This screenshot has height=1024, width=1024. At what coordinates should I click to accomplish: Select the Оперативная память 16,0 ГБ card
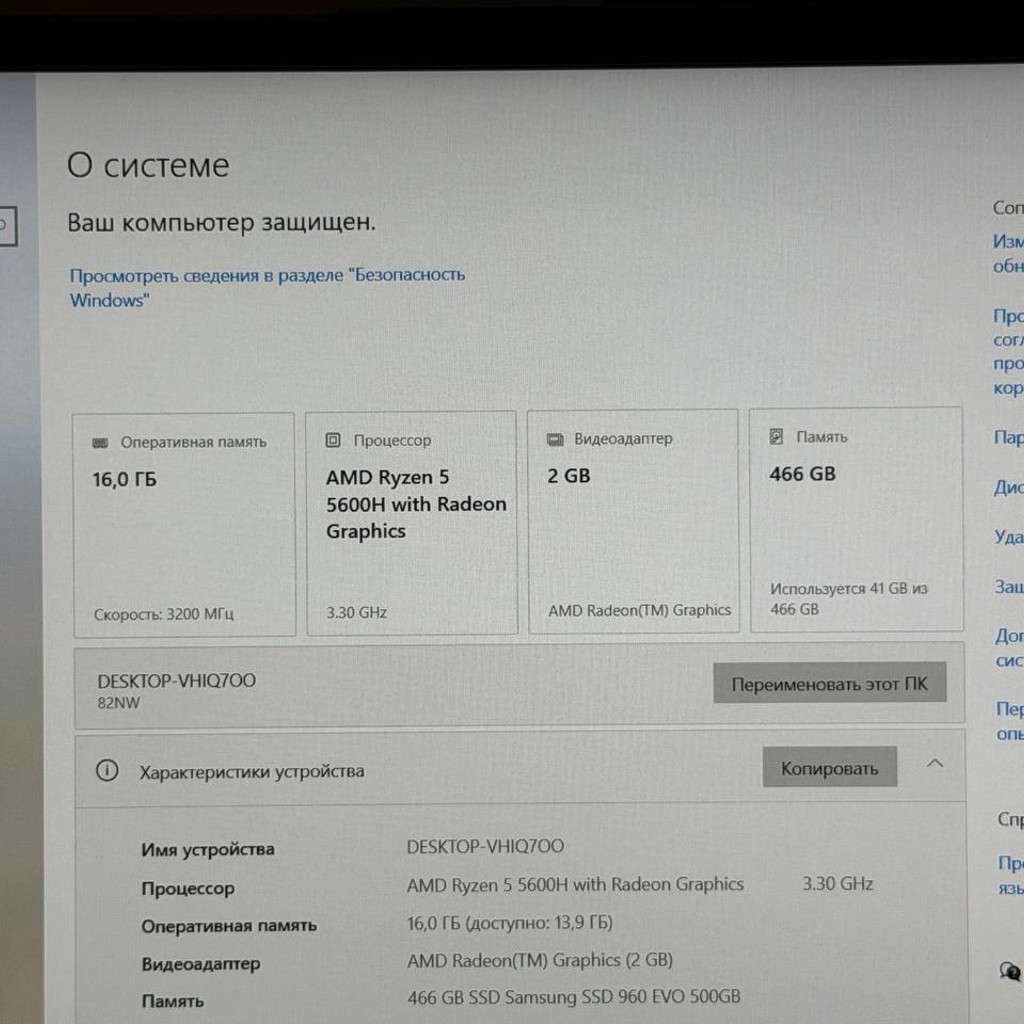pyautogui.click(x=184, y=525)
